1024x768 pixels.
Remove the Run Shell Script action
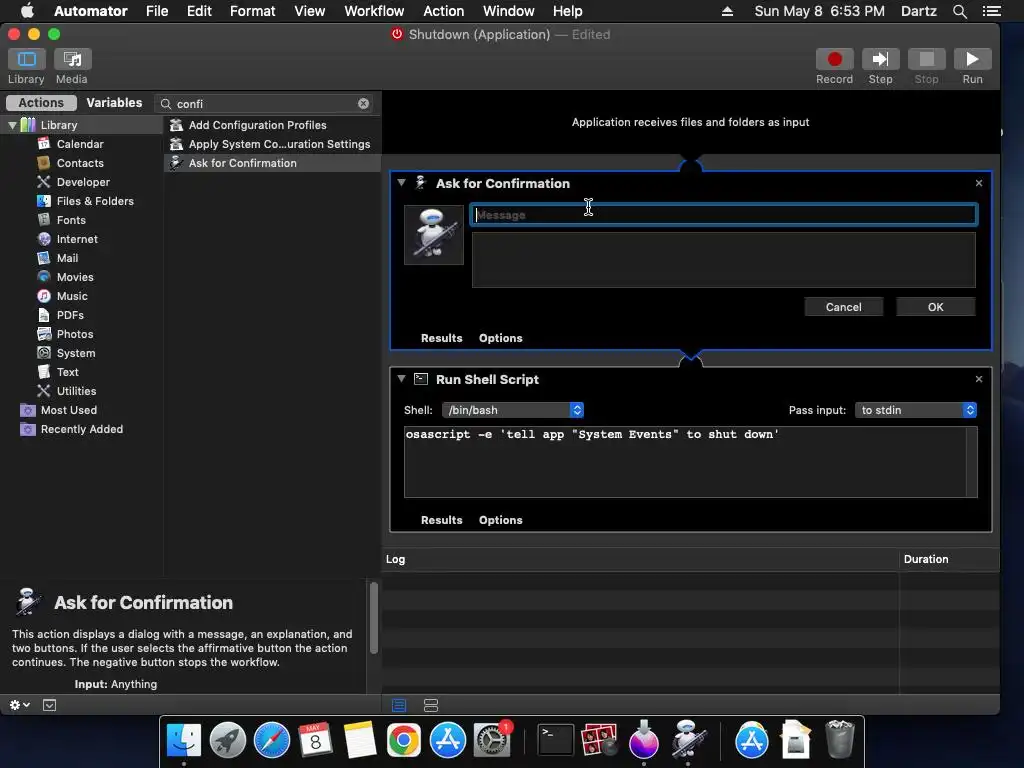(x=978, y=379)
